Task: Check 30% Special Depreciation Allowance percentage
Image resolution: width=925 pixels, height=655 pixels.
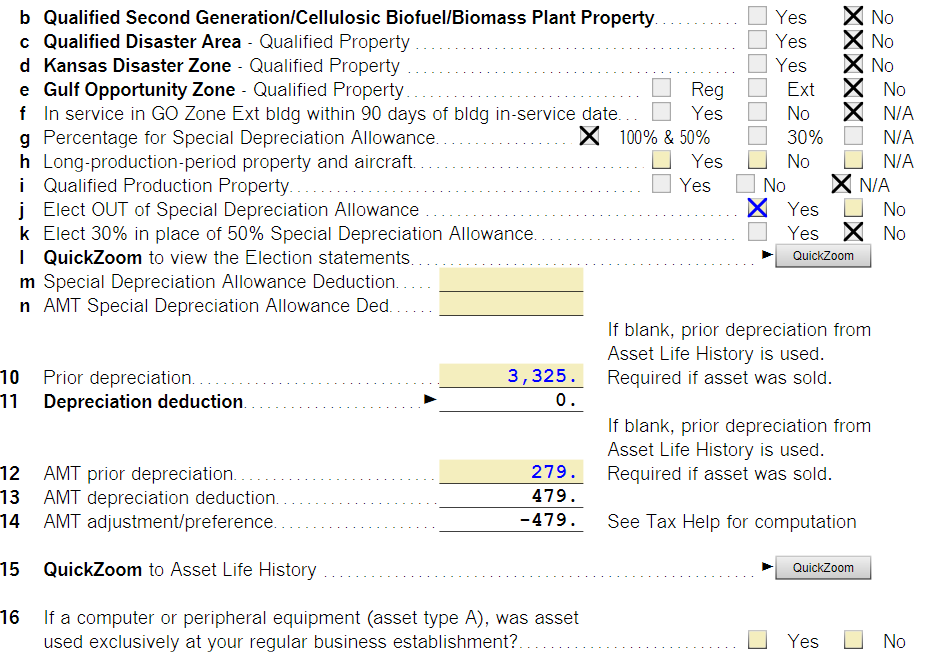Action: point(759,137)
